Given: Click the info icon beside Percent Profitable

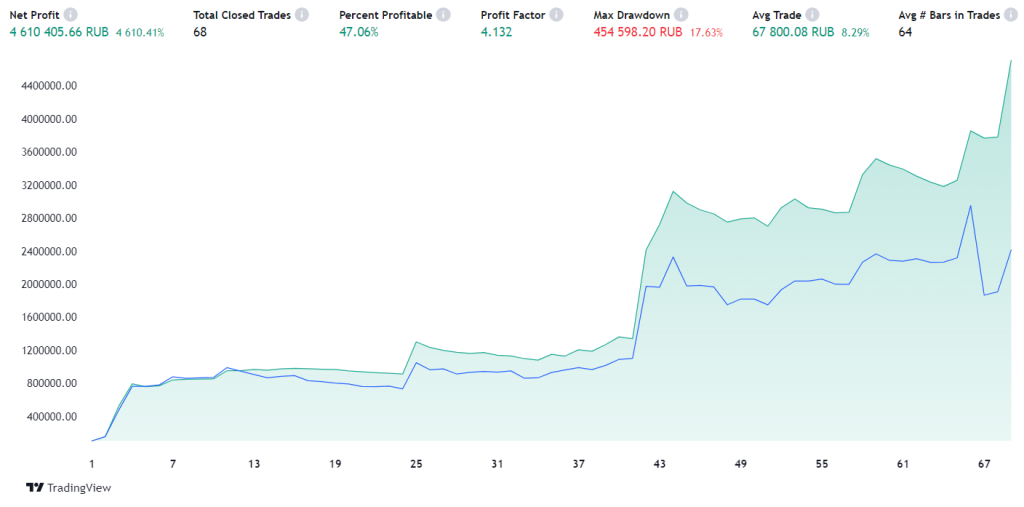Looking at the screenshot, I should pos(443,15).
